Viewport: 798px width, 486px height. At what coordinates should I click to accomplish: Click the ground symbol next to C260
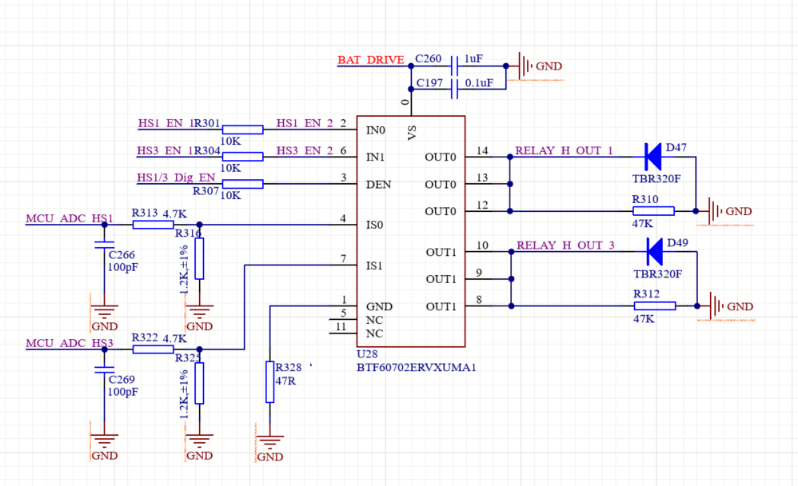point(525,66)
